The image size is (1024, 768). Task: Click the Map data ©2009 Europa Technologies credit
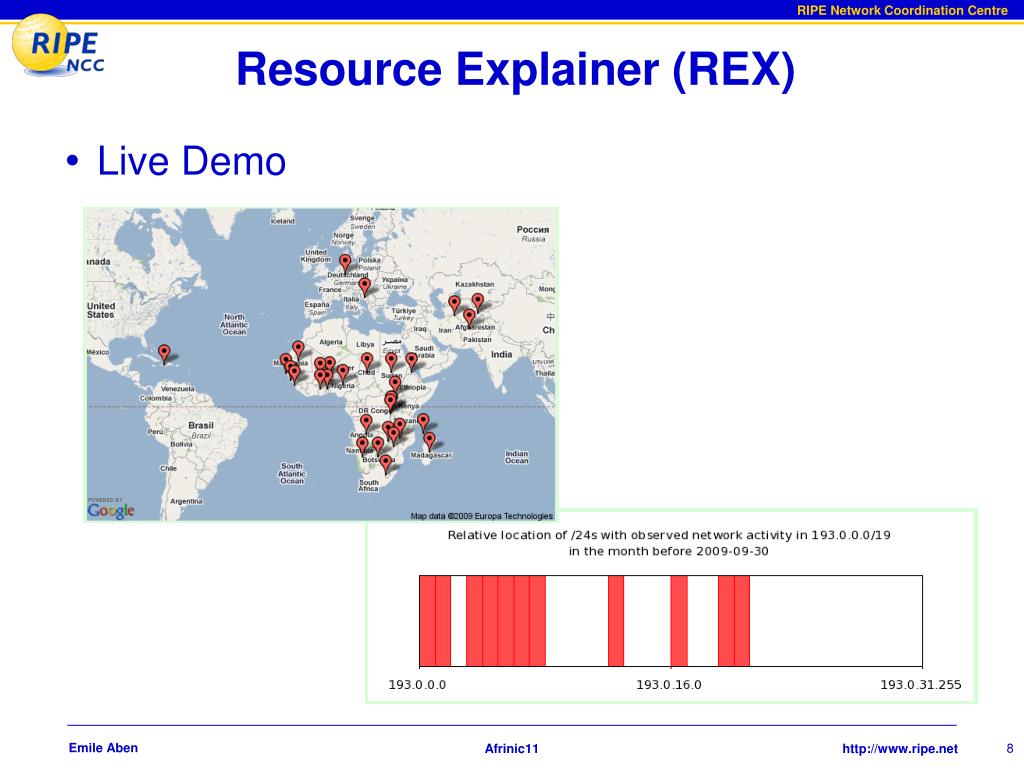(x=481, y=516)
